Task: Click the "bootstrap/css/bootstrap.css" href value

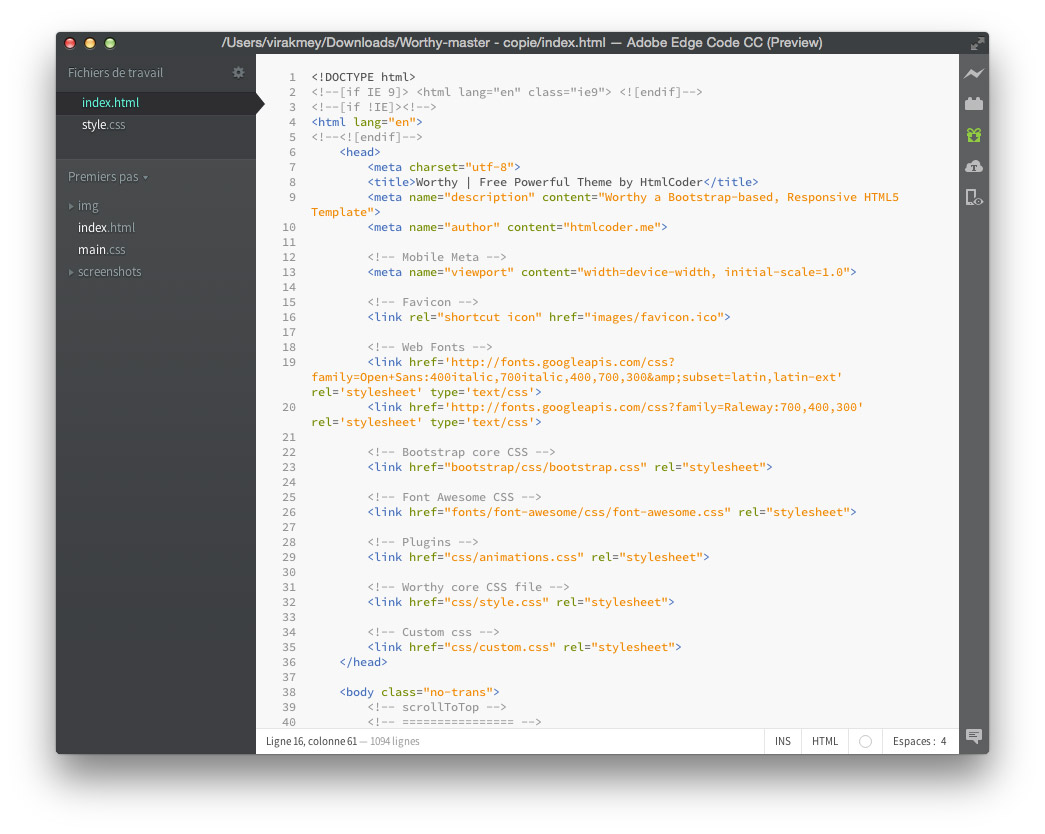Action: coord(545,467)
